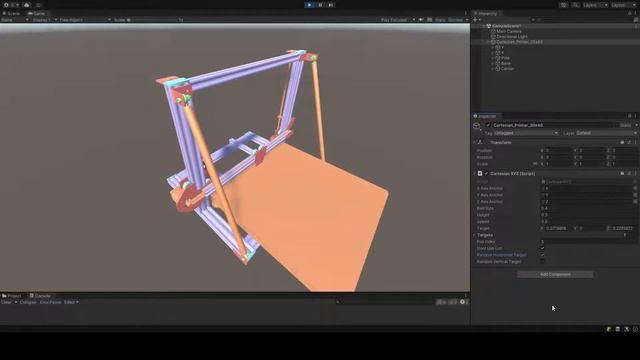Open the Tag dropdown showing Untagged
The image size is (640, 360).
526,133
